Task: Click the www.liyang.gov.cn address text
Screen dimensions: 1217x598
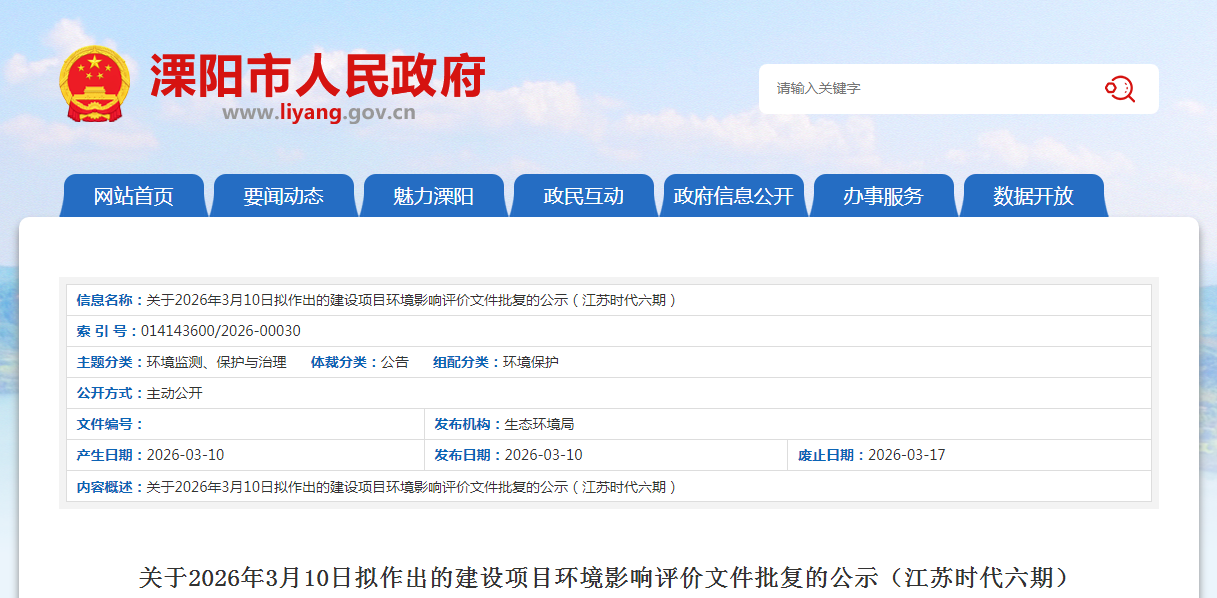Action: 318,113
